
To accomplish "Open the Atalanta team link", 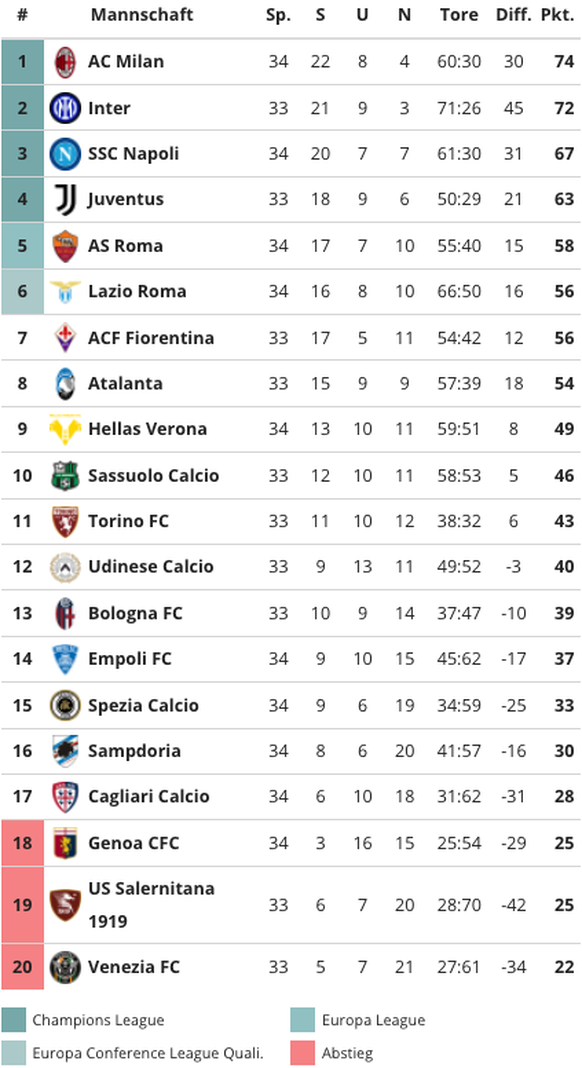I will click(x=125, y=383).
